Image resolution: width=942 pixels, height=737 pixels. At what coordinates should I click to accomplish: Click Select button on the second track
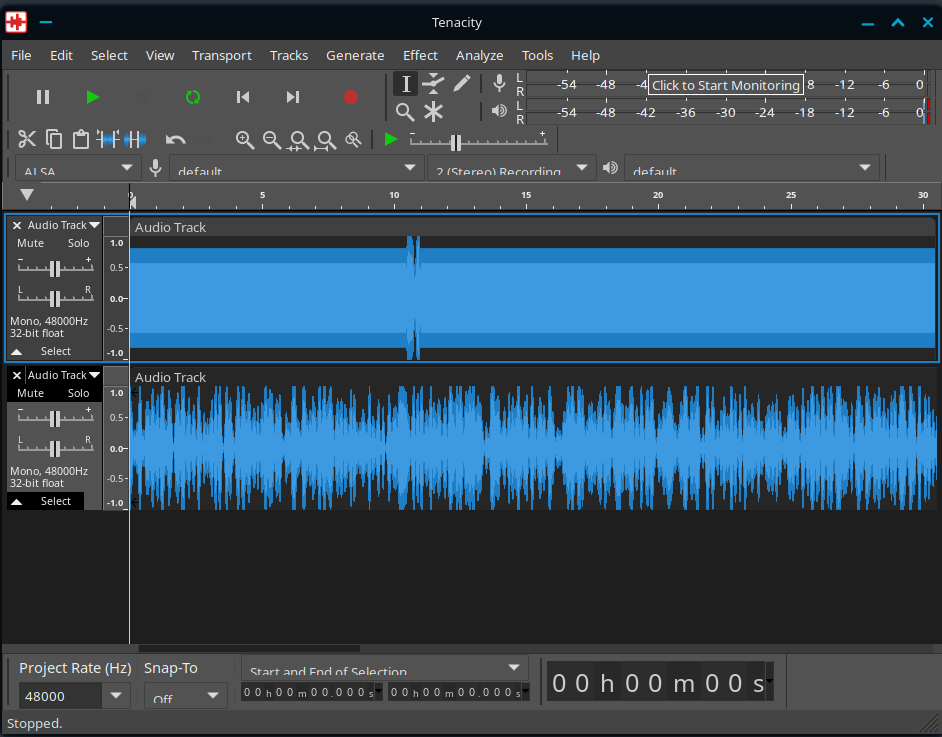pos(56,501)
